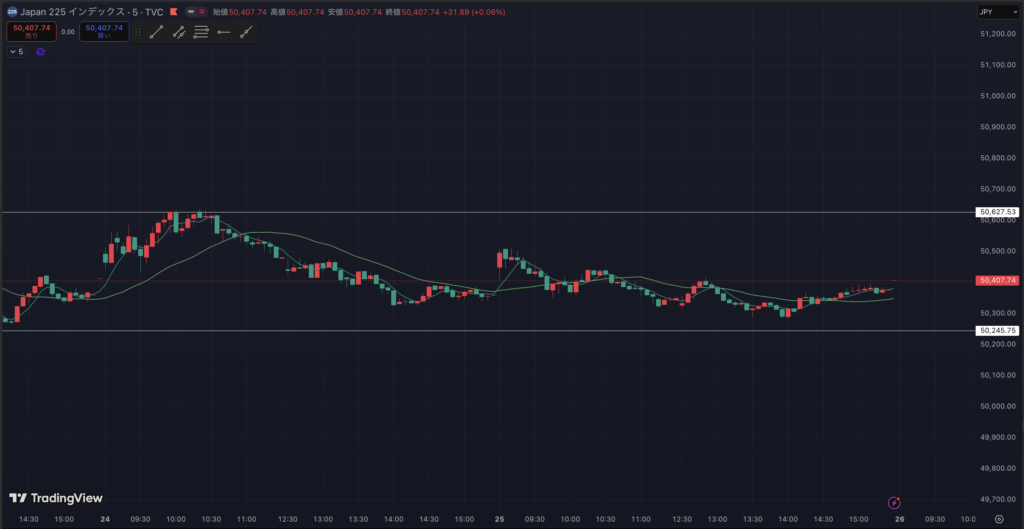Open the purple lightning event marker
The width and height of the screenshot is (1024, 529).
(x=896, y=501)
